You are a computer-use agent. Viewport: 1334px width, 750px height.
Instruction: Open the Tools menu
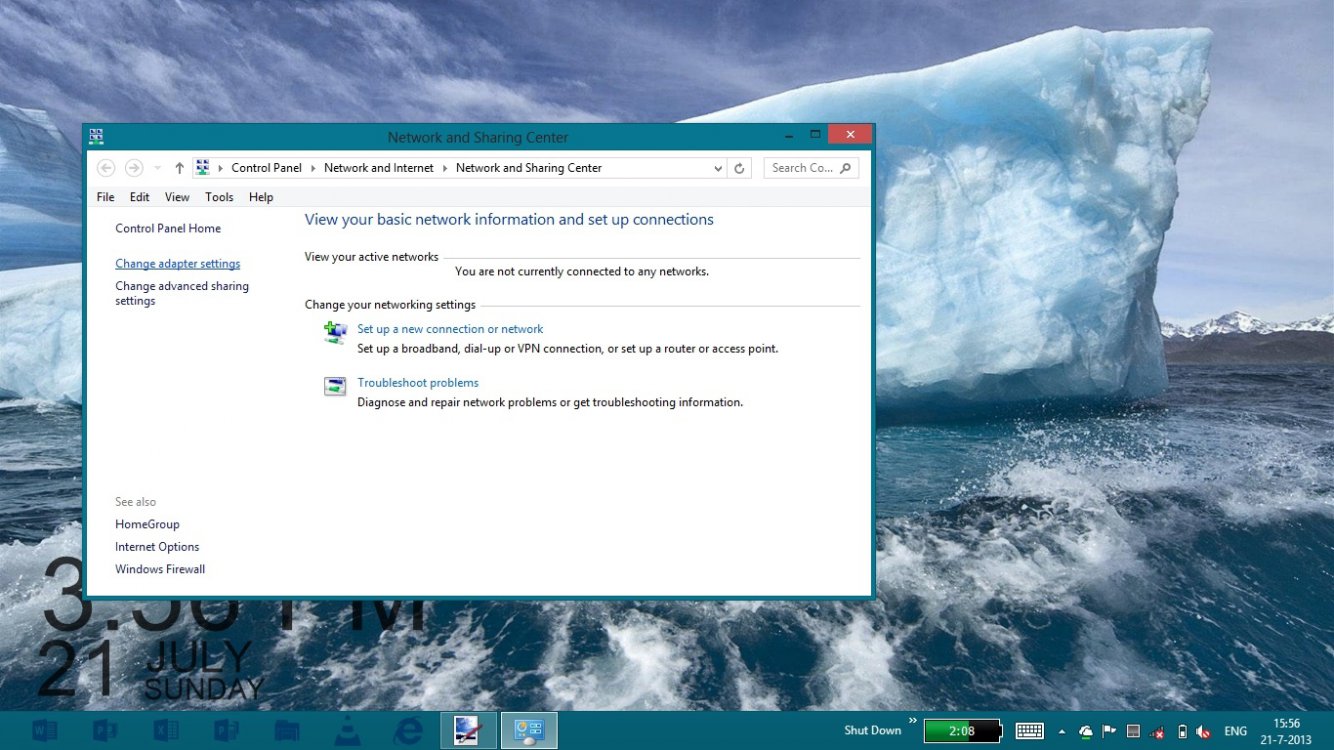[219, 197]
